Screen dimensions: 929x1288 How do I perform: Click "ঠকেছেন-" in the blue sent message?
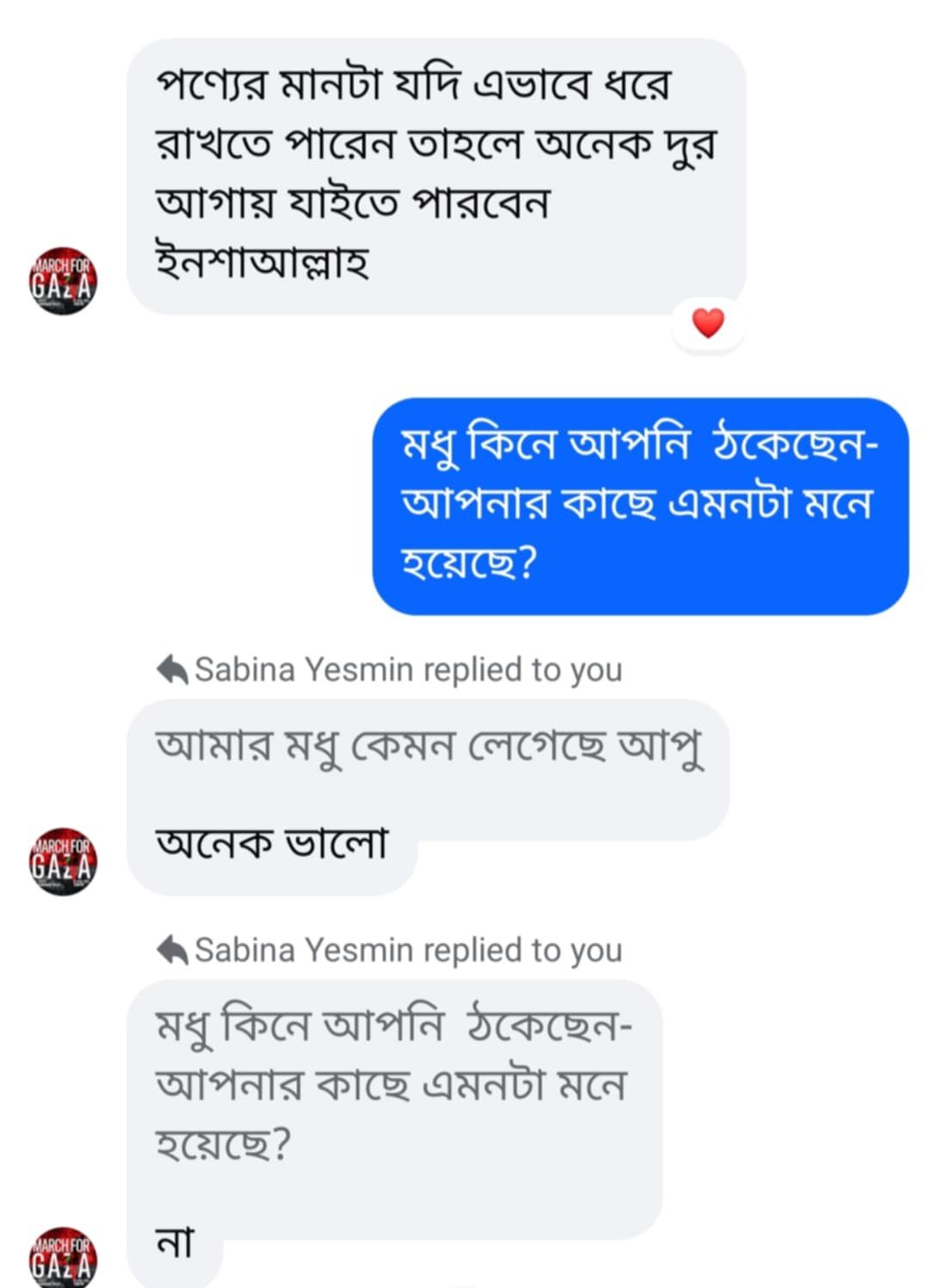click(x=796, y=445)
